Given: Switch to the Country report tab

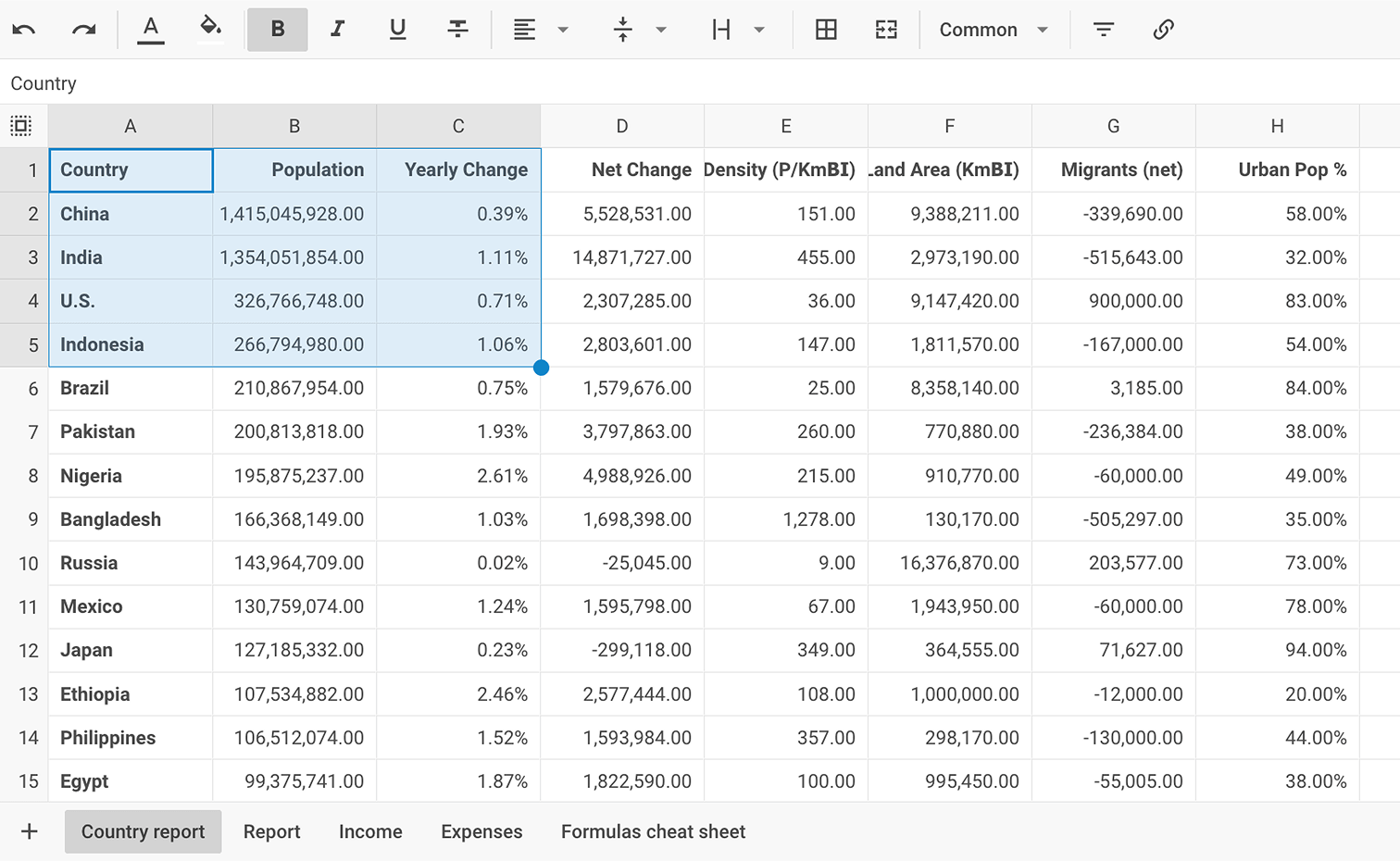Looking at the screenshot, I should coord(144,831).
